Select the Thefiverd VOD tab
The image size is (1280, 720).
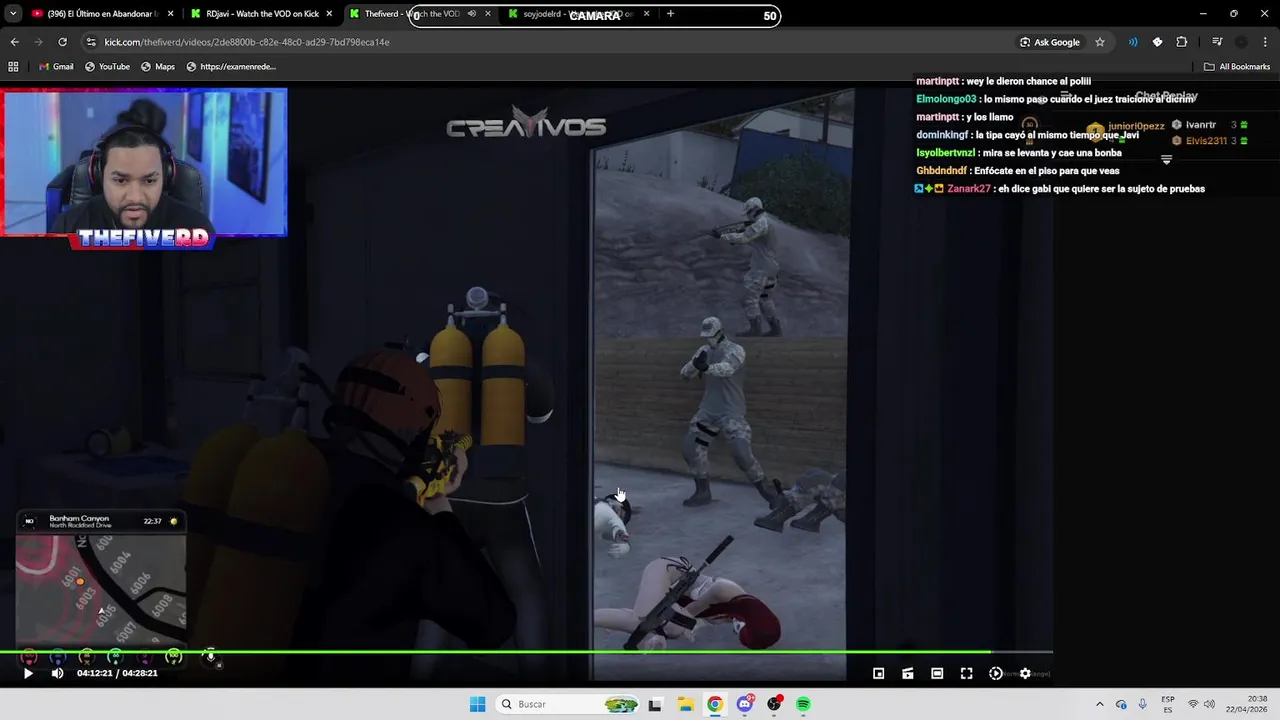pos(420,14)
